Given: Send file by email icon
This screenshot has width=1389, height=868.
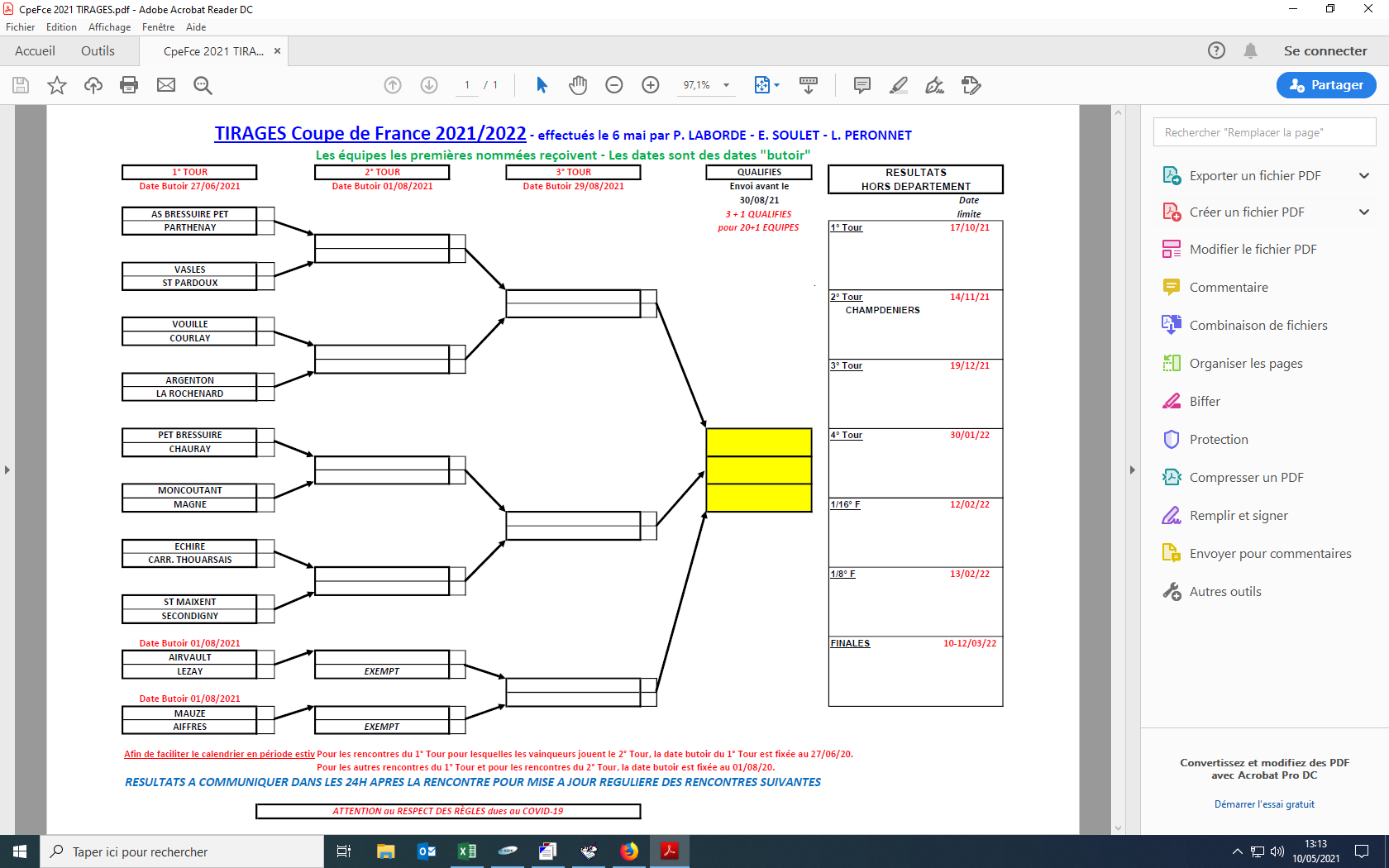Looking at the screenshot, I should tap(166, 85).
